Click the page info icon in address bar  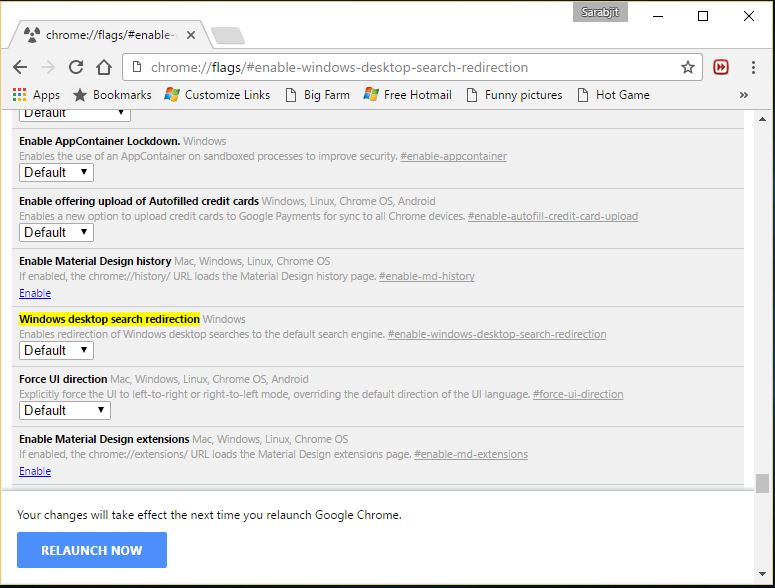pyautogui.click(x=137, y=67)
